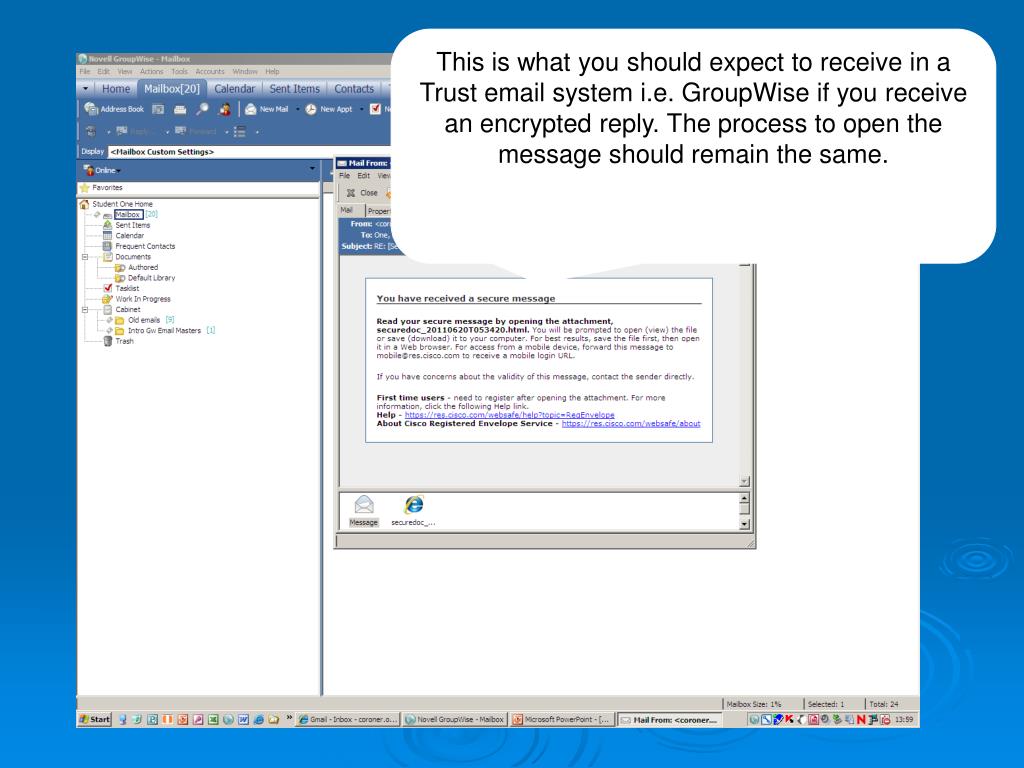Screen dimensions: 1024x768
Task: Click the Work In Progress folder icon
Action: point(107,299)
